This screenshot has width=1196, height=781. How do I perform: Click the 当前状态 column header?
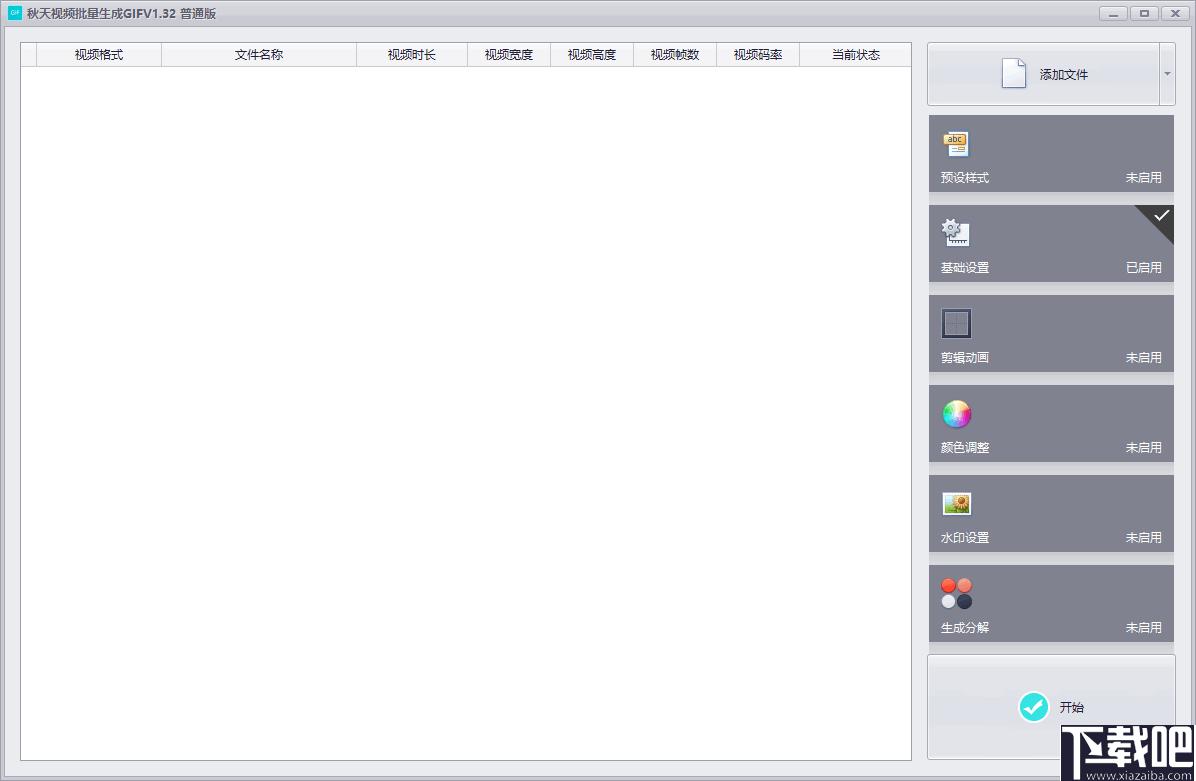pos(855,55)
